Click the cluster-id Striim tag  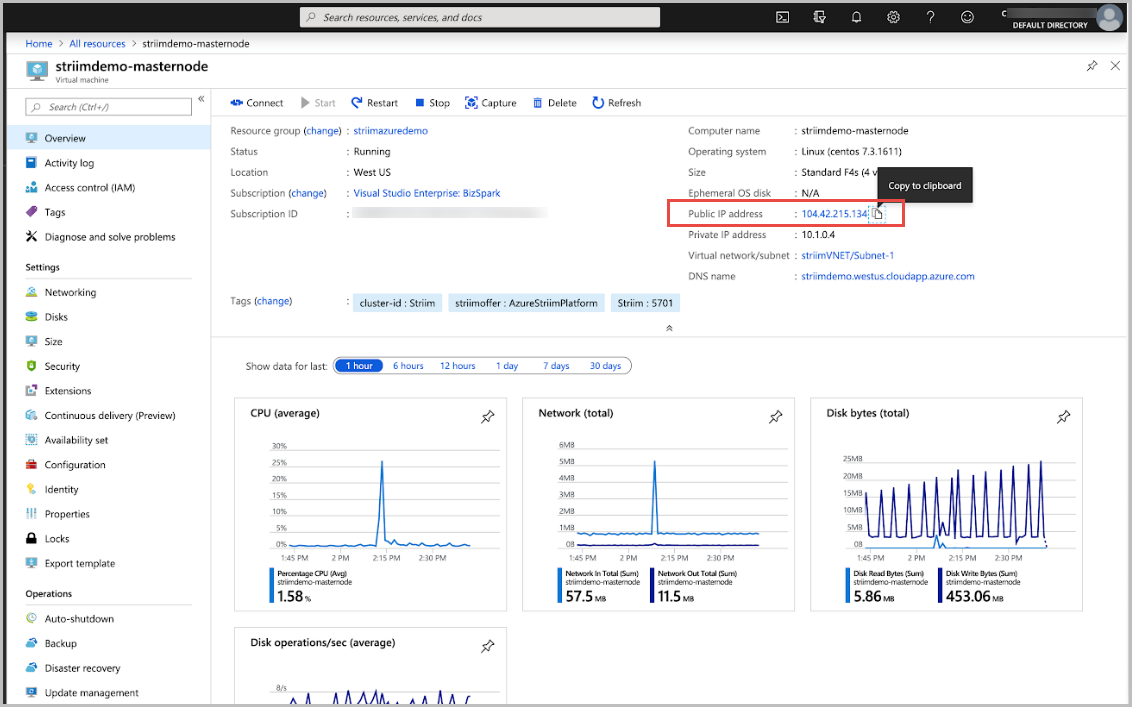(397, 302)
